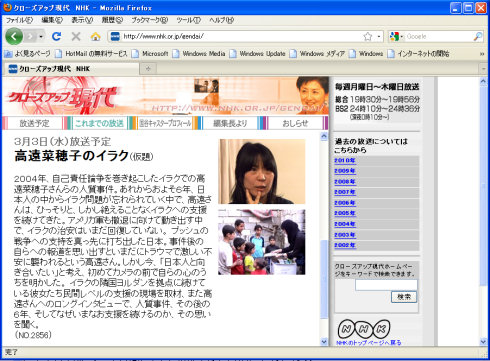Viewport: 490px width, 361px height.
Task: Open the 2006年 archive link
Action: click(345, 203)
